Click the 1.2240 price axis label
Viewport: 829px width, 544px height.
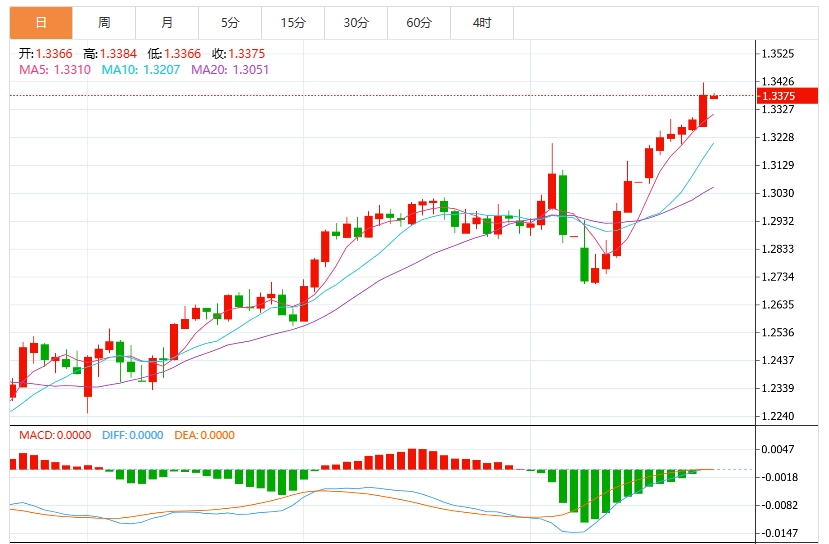778,416
